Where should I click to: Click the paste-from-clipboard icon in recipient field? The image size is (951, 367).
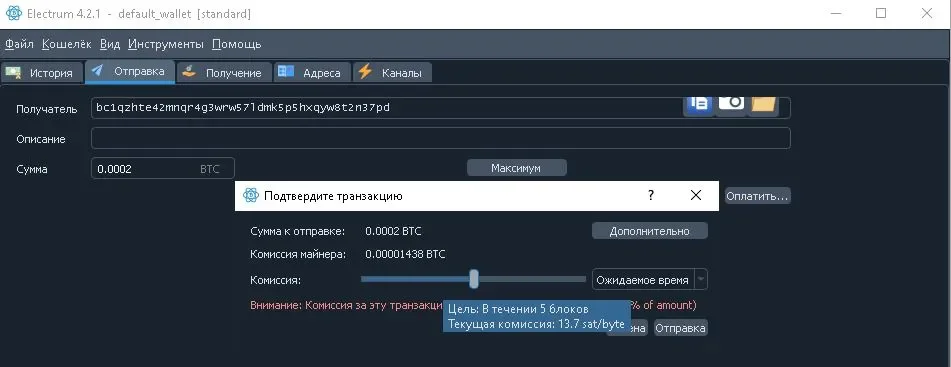(x=699, y=104)
